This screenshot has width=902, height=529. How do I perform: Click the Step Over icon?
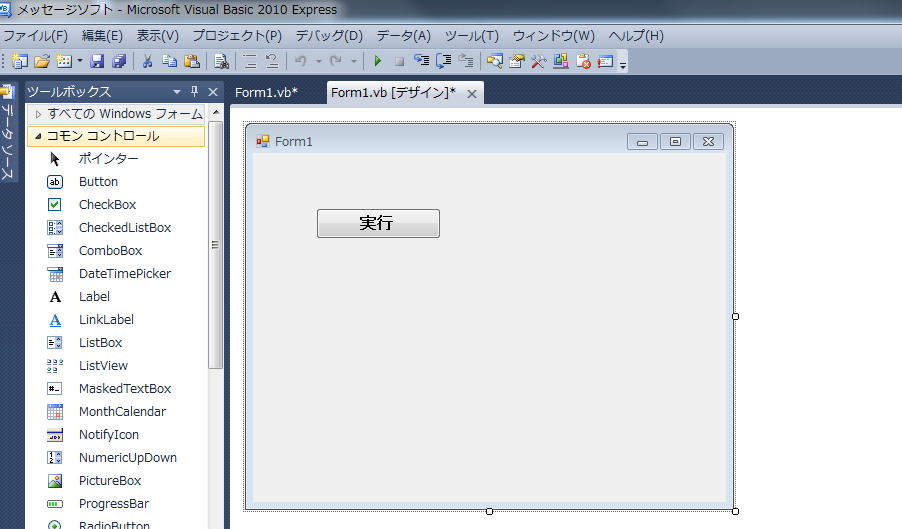444,61
